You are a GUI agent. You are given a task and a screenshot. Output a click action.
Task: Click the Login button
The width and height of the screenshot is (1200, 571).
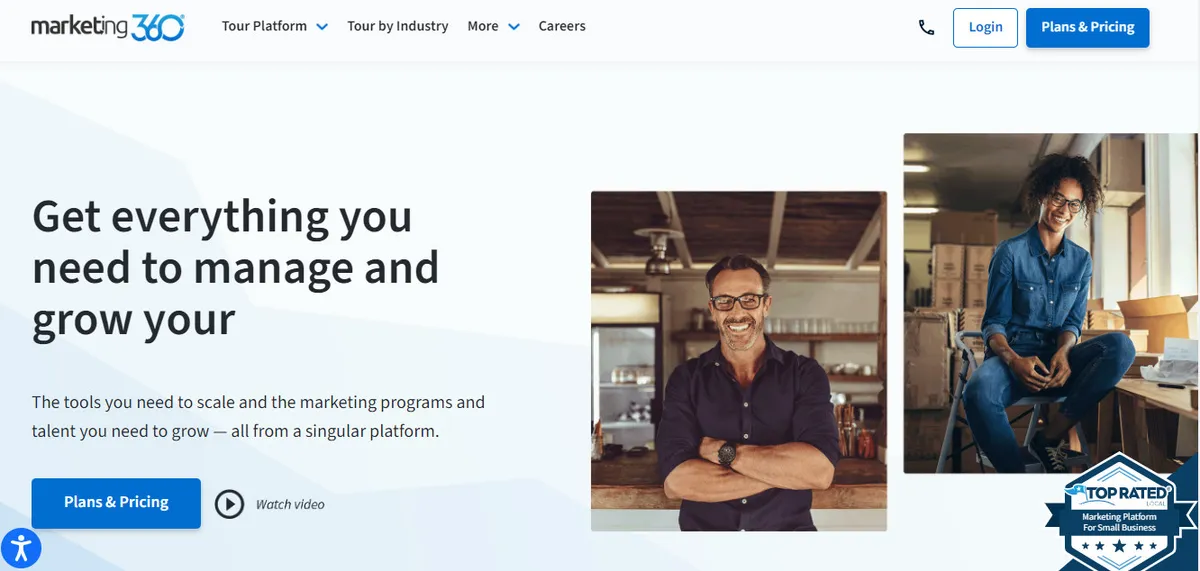pyautogui.click(x=985, y=27)
